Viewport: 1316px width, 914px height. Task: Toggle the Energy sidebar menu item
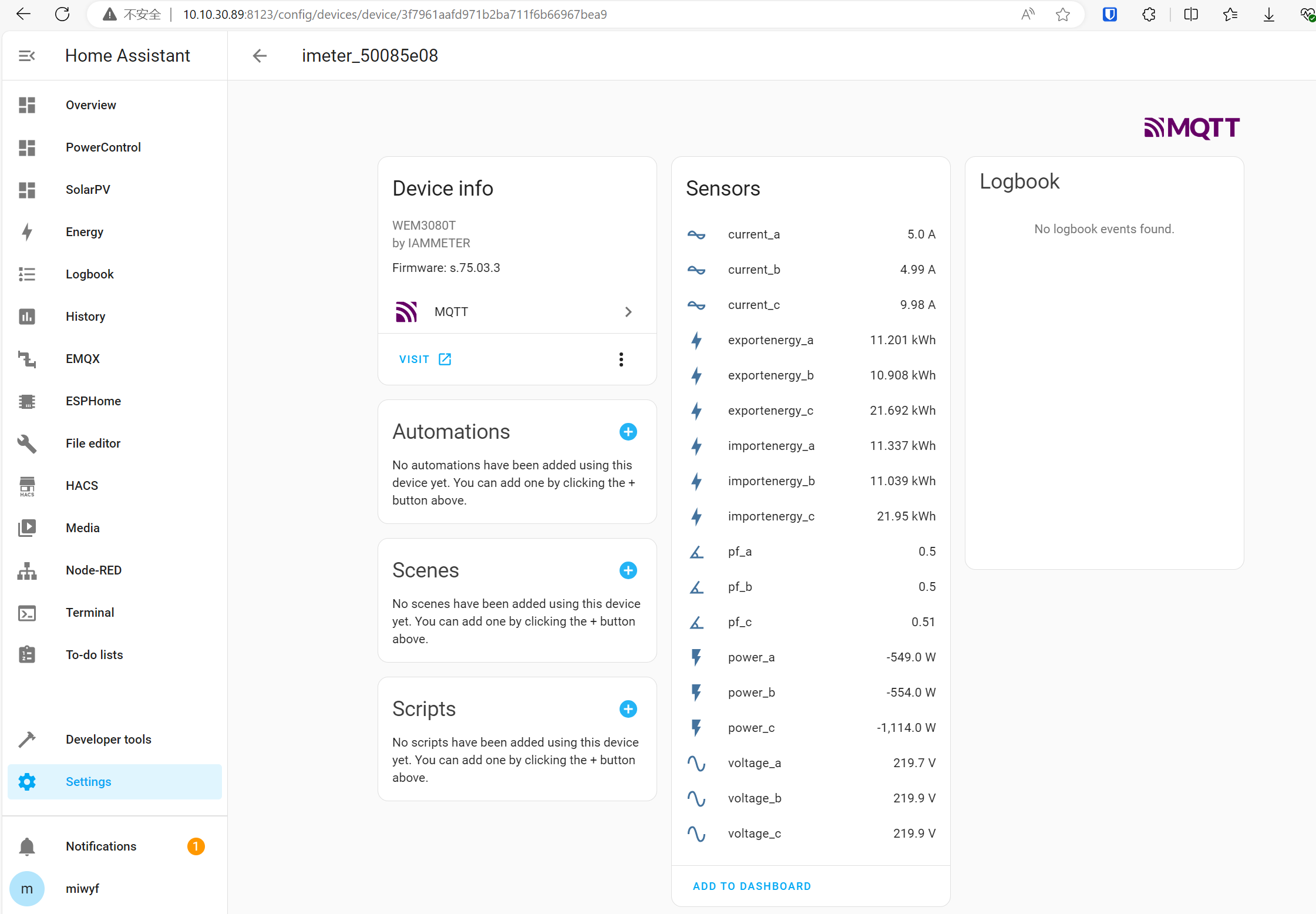click(84, 231)
